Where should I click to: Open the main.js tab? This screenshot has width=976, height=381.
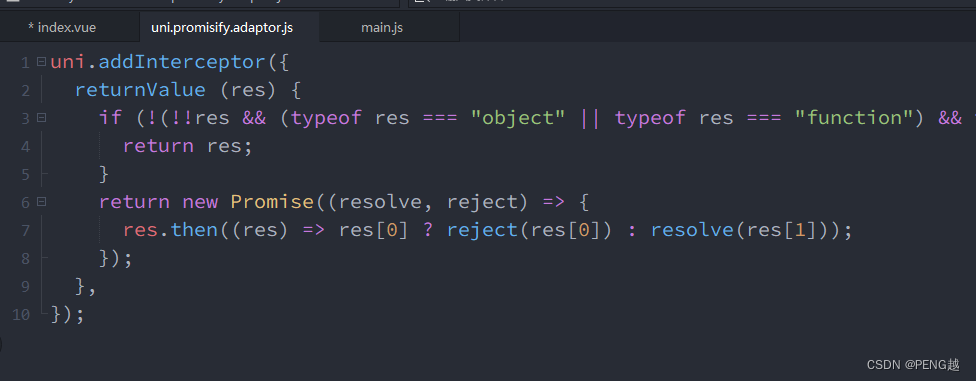[x=382, y=28]
